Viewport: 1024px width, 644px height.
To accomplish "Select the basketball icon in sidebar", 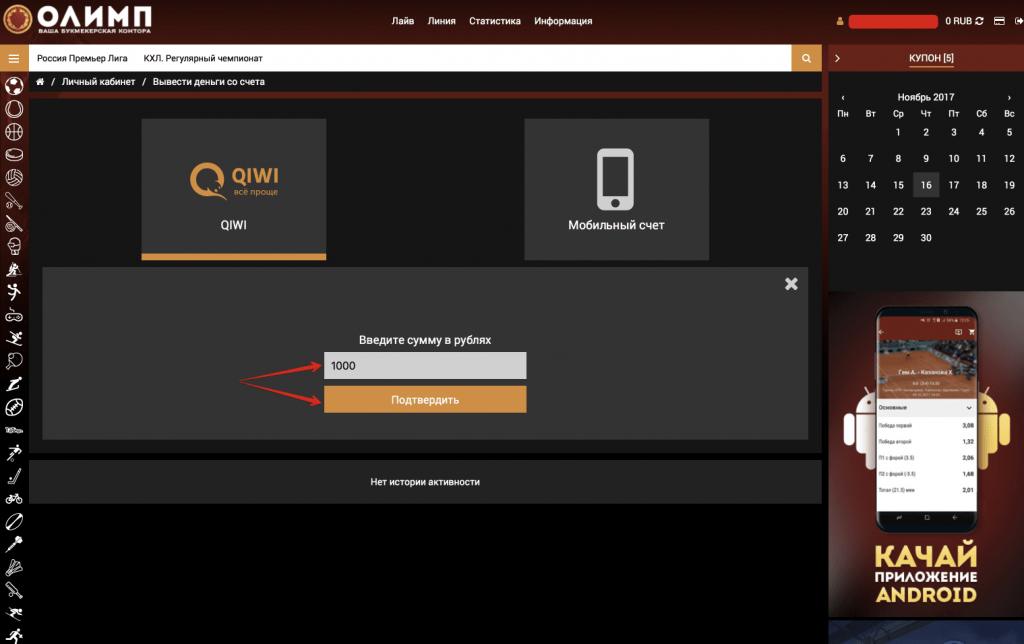I will pos(14,131).
